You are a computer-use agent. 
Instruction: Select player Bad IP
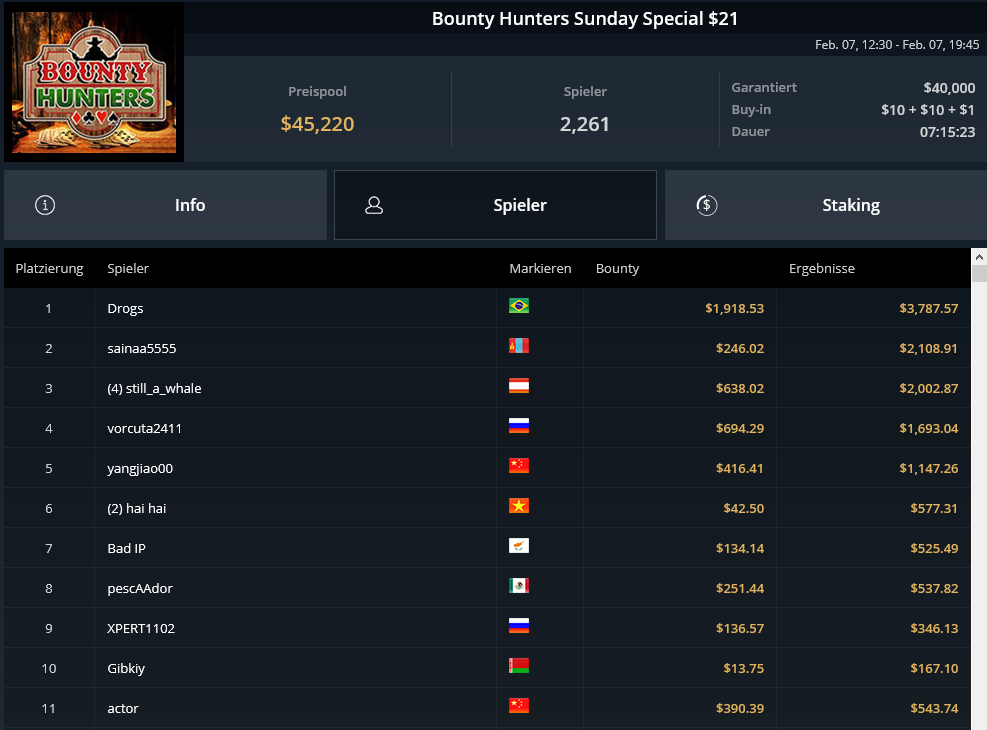click(x=127, y=549)
